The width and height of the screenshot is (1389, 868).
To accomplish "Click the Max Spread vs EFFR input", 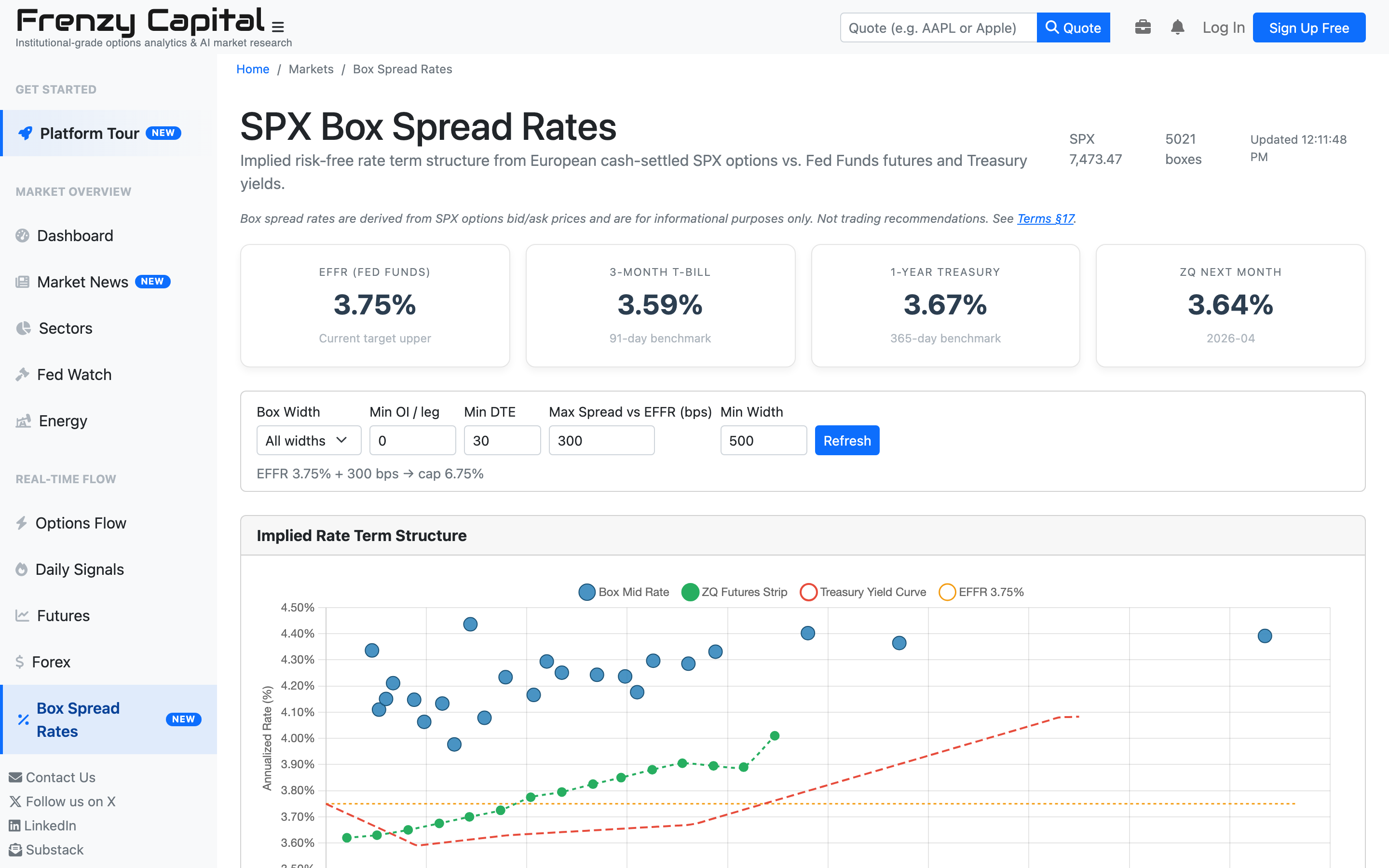I will (601, 440).
